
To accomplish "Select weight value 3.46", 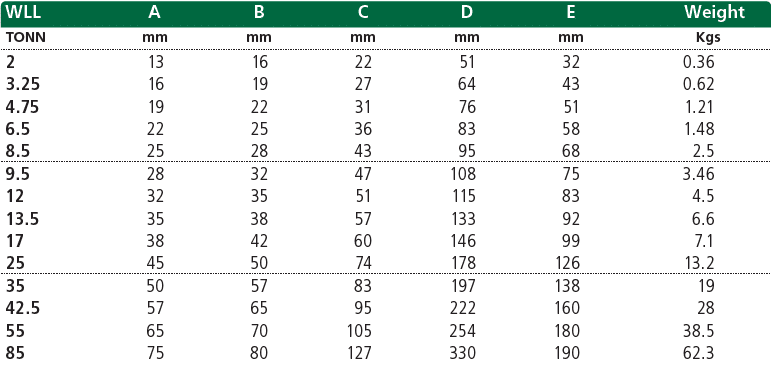I will (x=698, y=174).
